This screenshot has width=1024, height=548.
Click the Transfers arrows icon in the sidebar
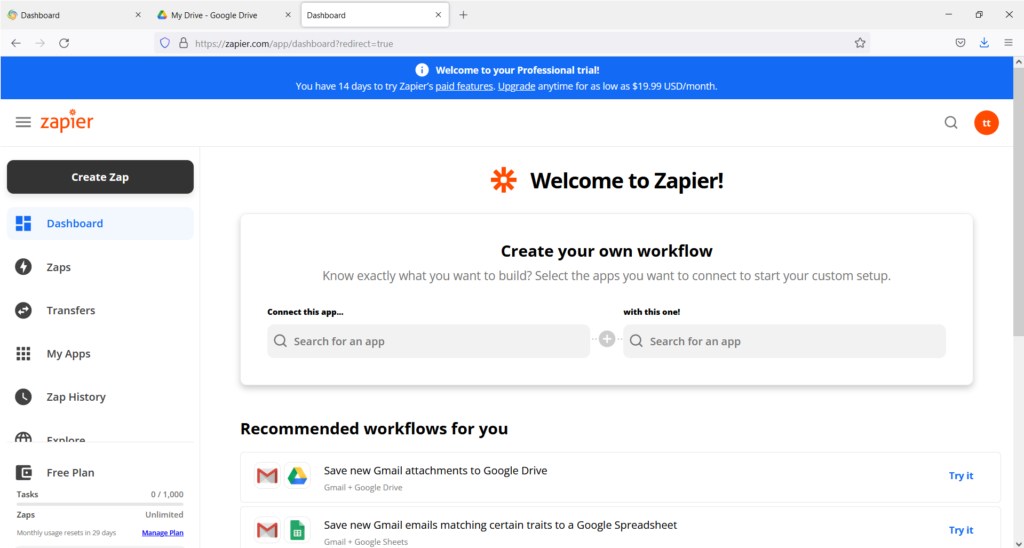(x=24, y=310)
